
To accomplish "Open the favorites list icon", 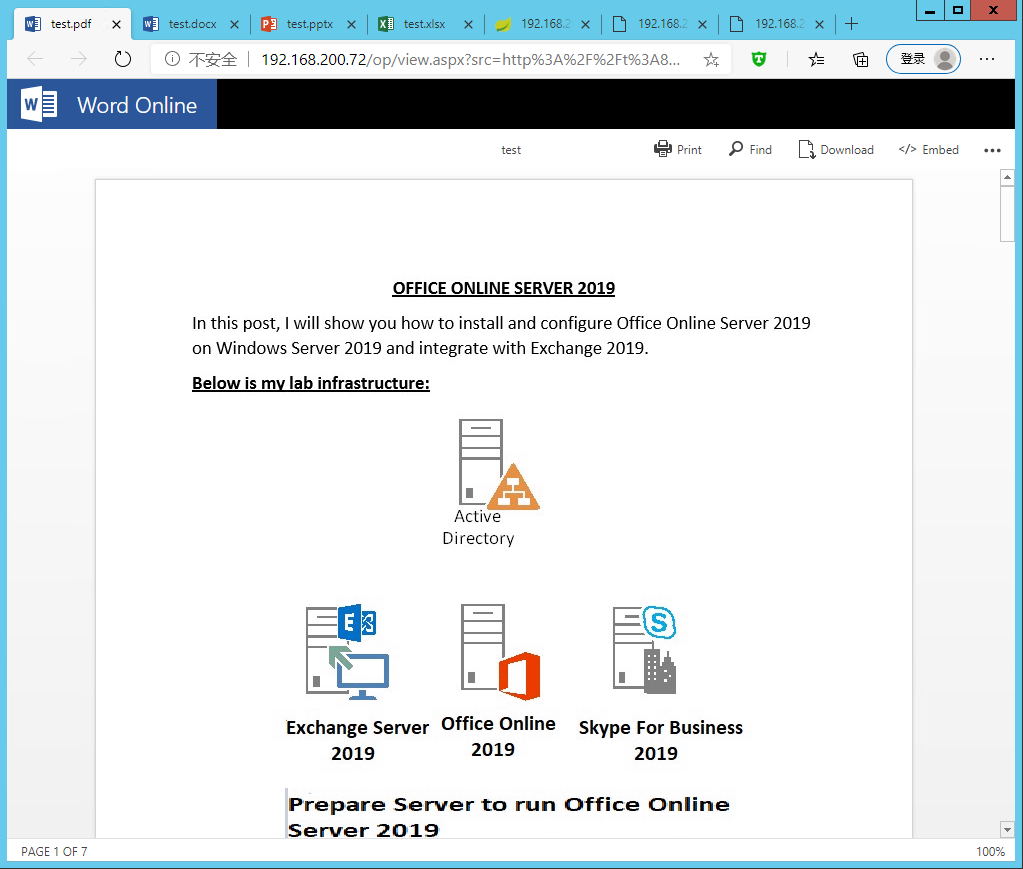I will (816, 59).
